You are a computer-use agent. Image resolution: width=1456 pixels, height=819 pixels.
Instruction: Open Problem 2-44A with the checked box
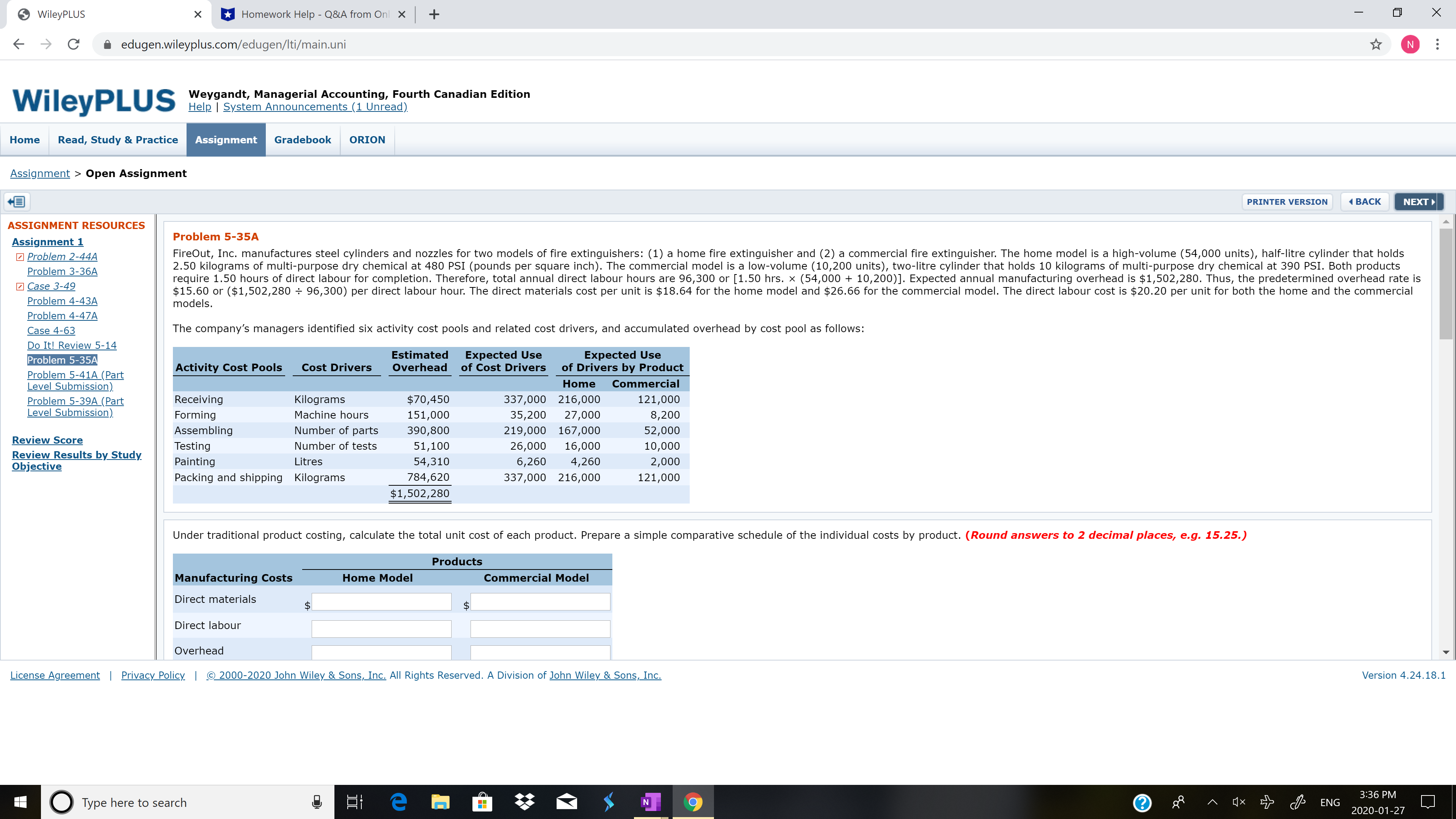(x=62, y=257)
